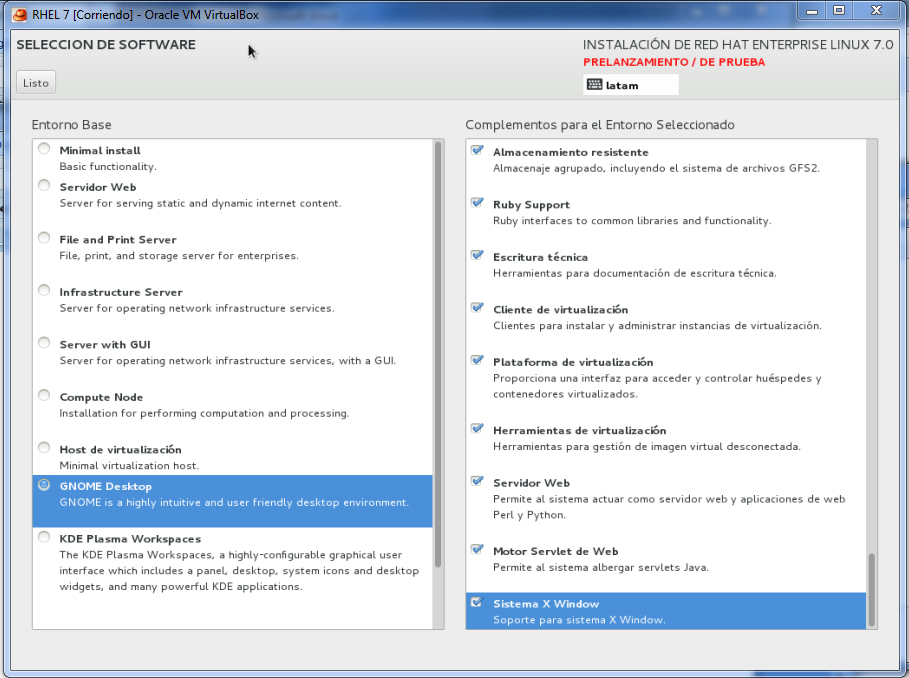Maximize the VirtualBox window
Viewport: 909px width, 678px height.
click(x=839, y=10)
